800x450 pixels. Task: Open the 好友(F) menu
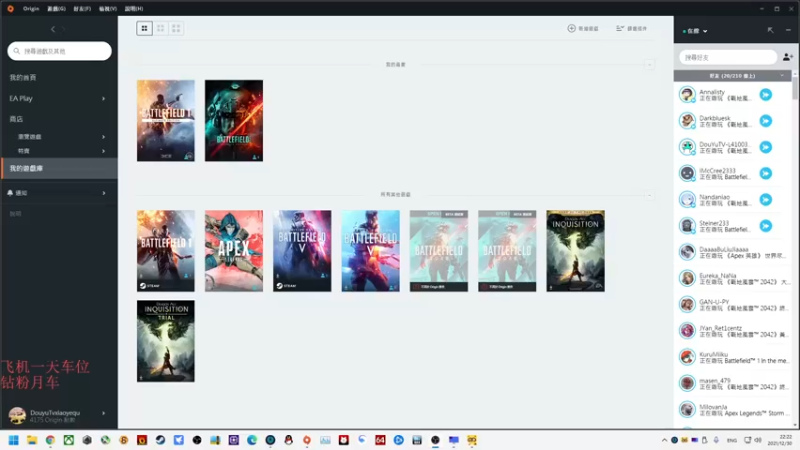82,9
